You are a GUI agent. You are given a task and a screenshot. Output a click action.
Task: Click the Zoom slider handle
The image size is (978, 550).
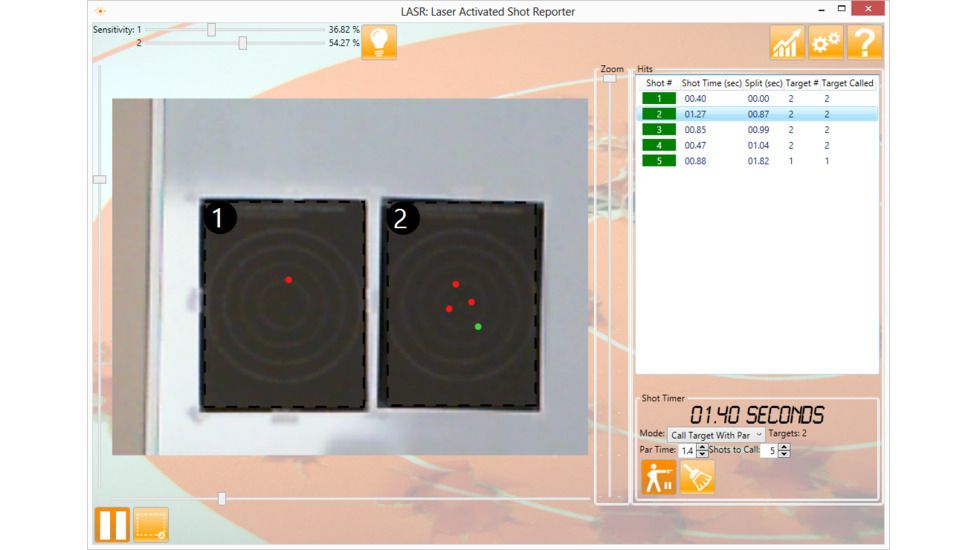click(609, 78)
